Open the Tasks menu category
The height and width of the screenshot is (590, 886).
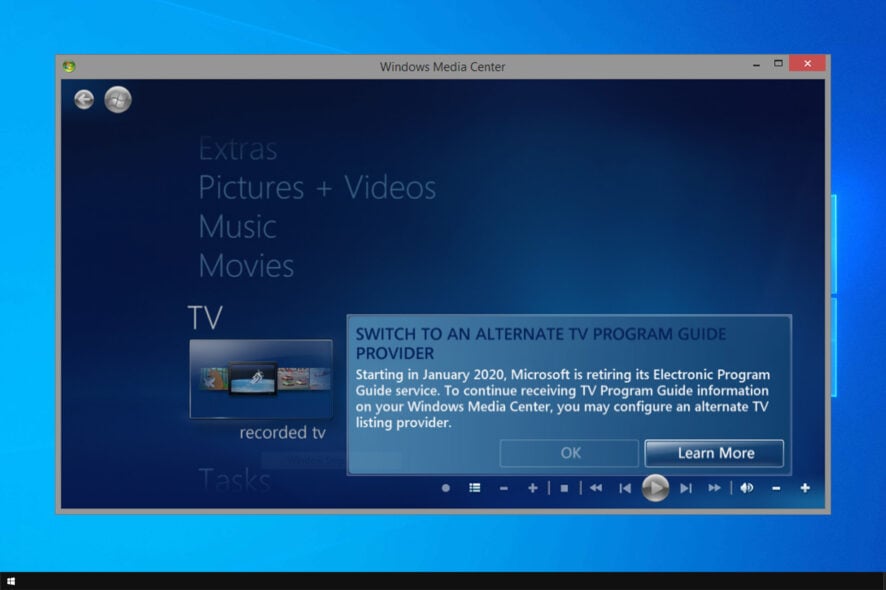click(x=234, y=481)
